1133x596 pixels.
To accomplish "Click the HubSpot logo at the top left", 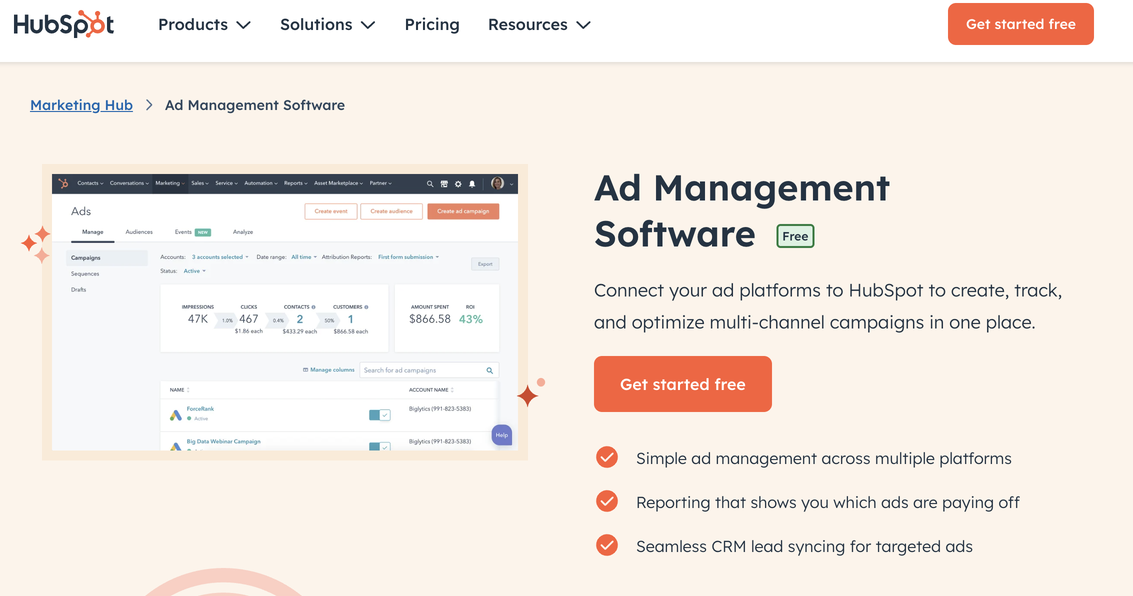I will click(63, 23).
